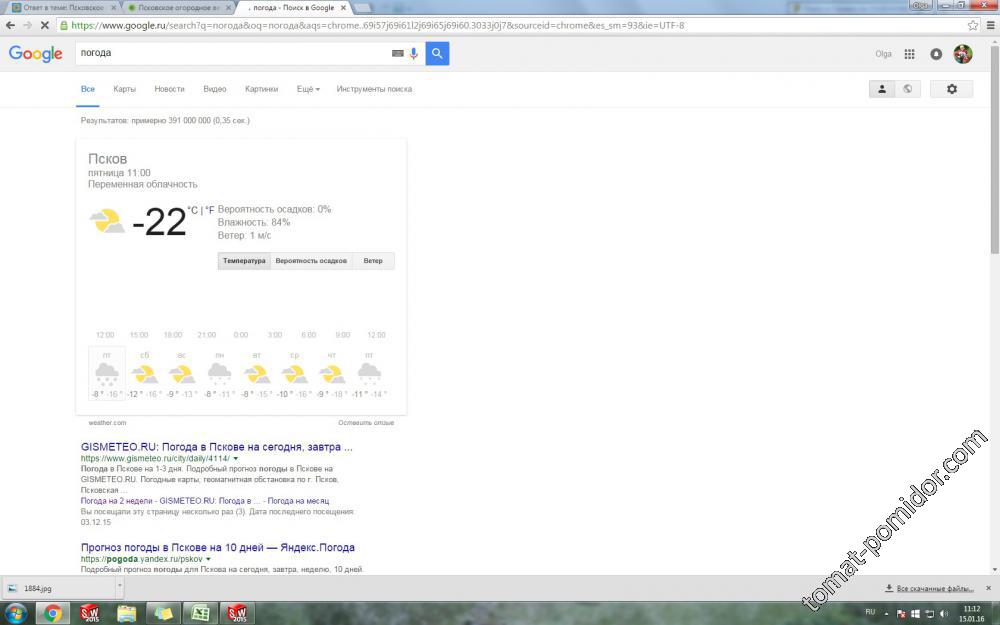Open the Excel taskbar icon
The image size is (1000, 625).
(200, 614)
